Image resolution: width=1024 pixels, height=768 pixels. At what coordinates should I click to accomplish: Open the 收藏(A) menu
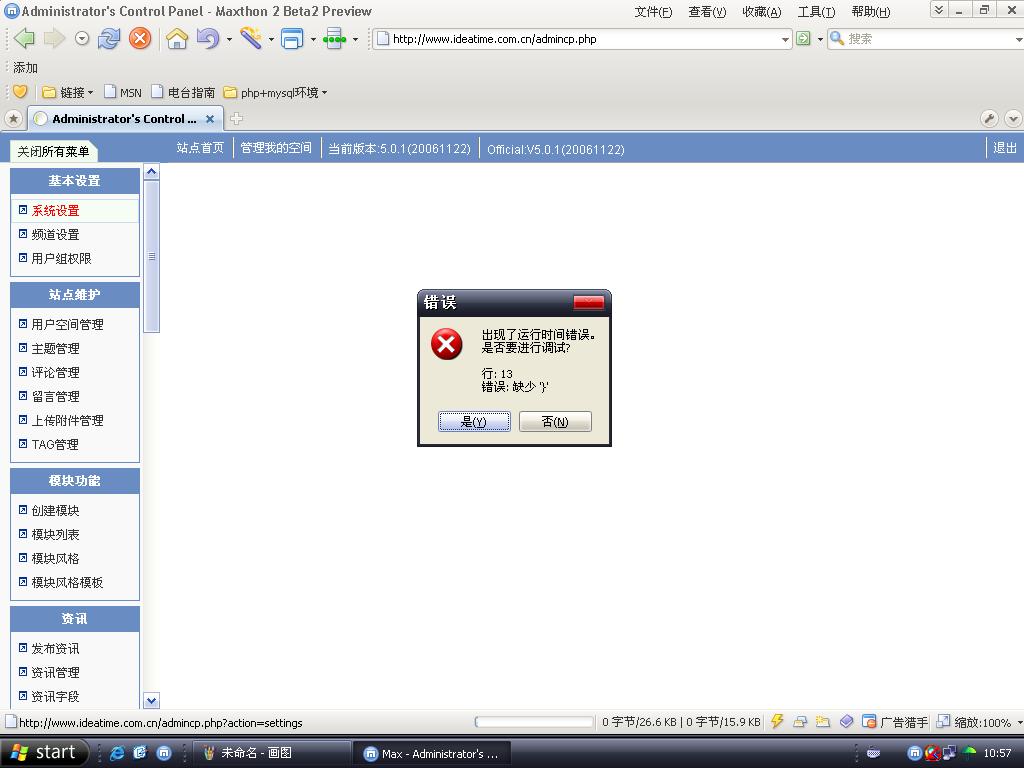click(761, 12)
